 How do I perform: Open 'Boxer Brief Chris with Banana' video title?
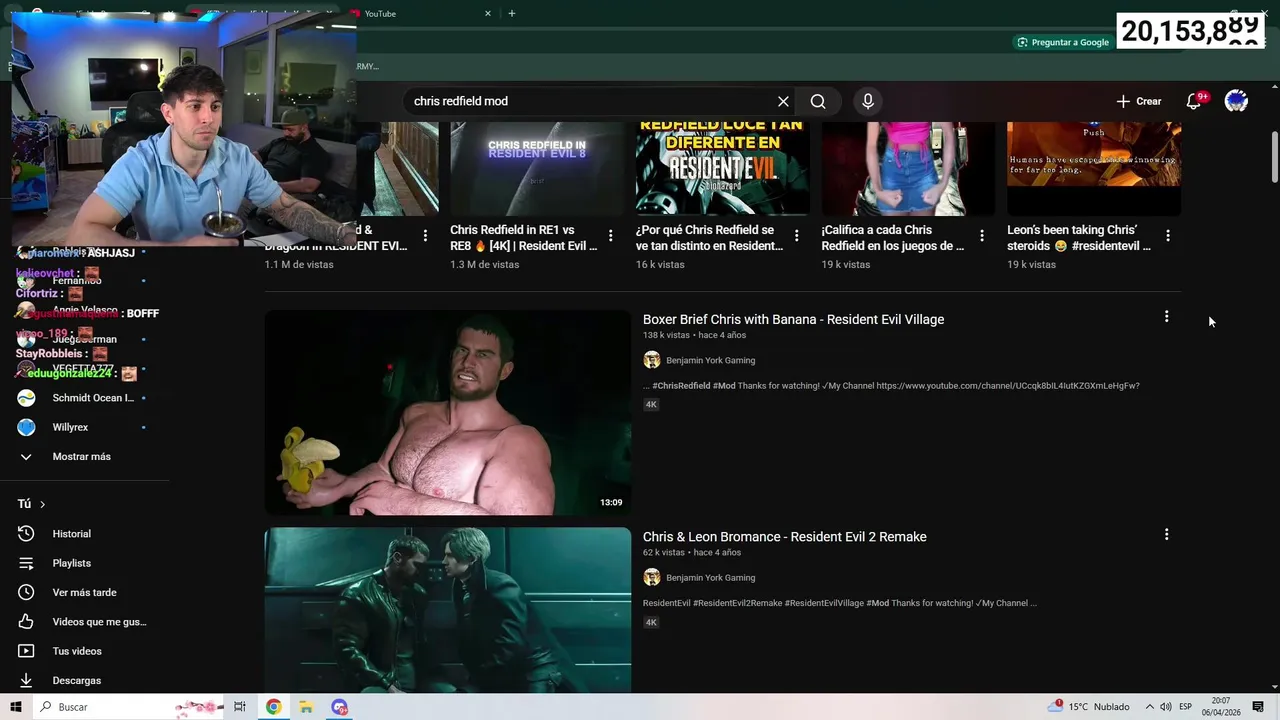(x=793, y=319)
